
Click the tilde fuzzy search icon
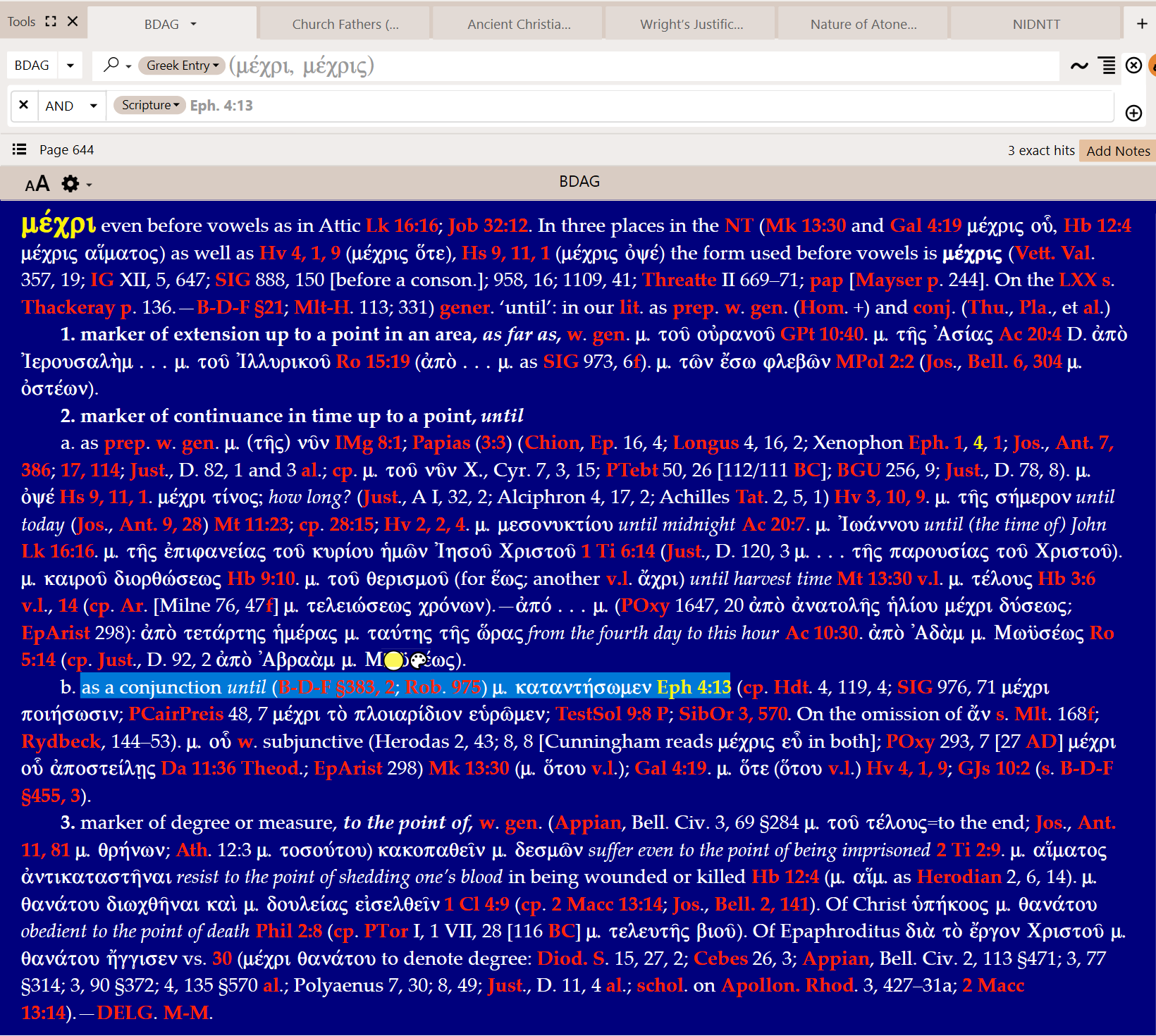point(1079,66)
